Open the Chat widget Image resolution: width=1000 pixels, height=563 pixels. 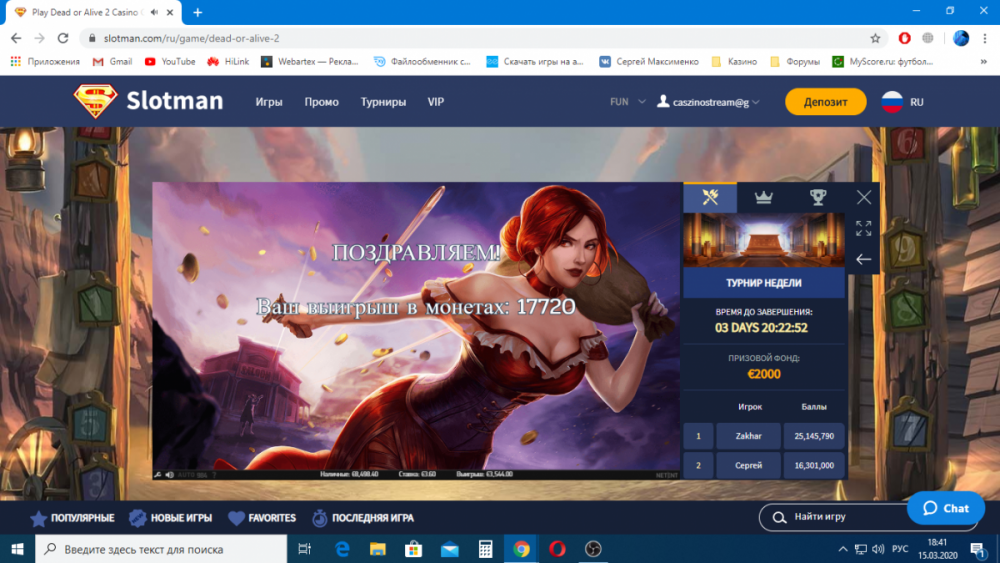coord(946,508)
